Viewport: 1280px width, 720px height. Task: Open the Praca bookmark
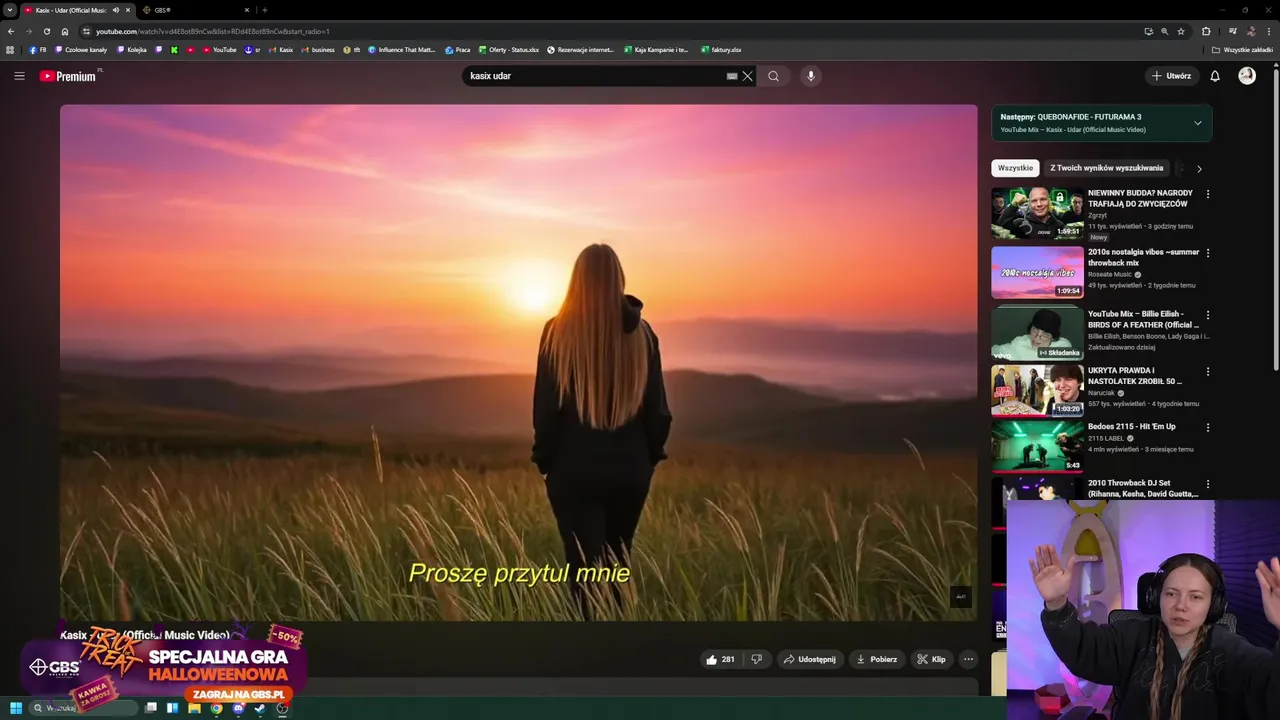pyautogui.click(x=458, y=50)
